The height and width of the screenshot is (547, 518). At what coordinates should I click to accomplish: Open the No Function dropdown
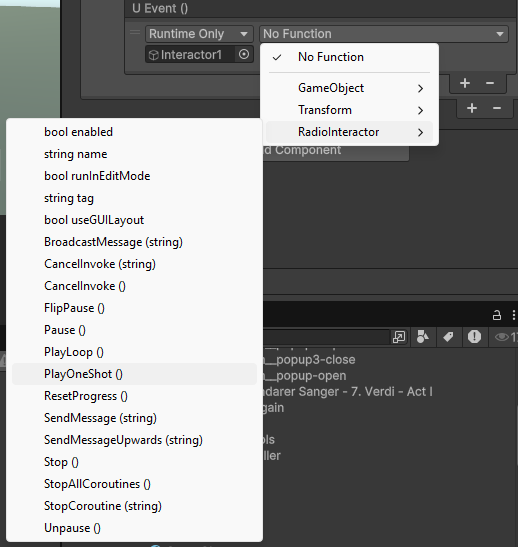[x=384, y=34]
